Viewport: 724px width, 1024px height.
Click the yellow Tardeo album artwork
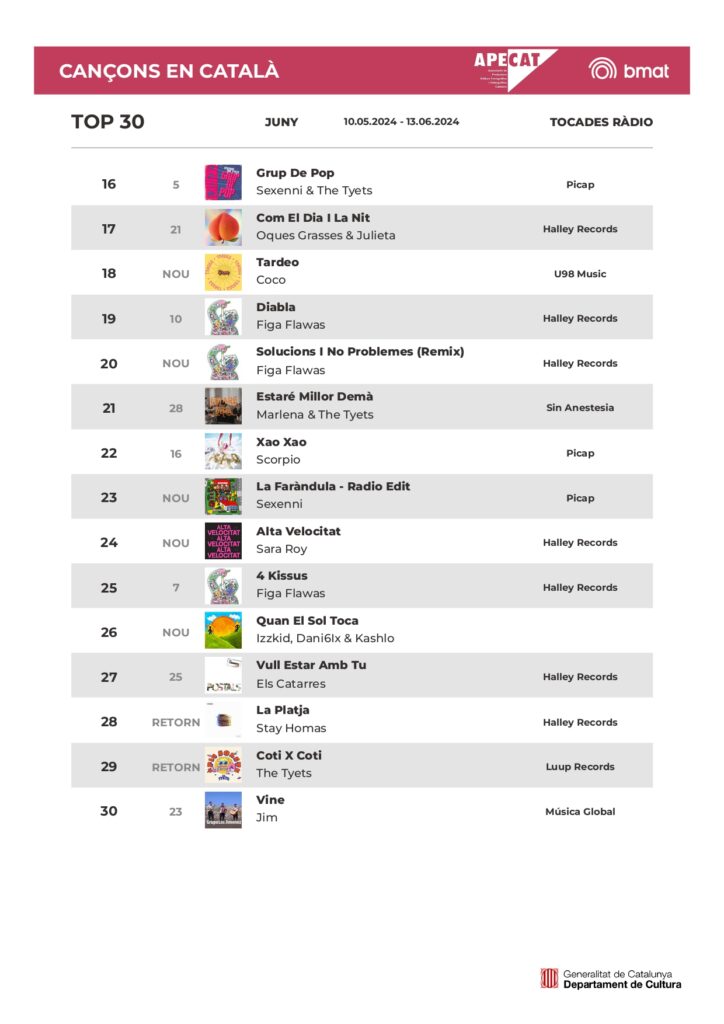coord(223,272)
